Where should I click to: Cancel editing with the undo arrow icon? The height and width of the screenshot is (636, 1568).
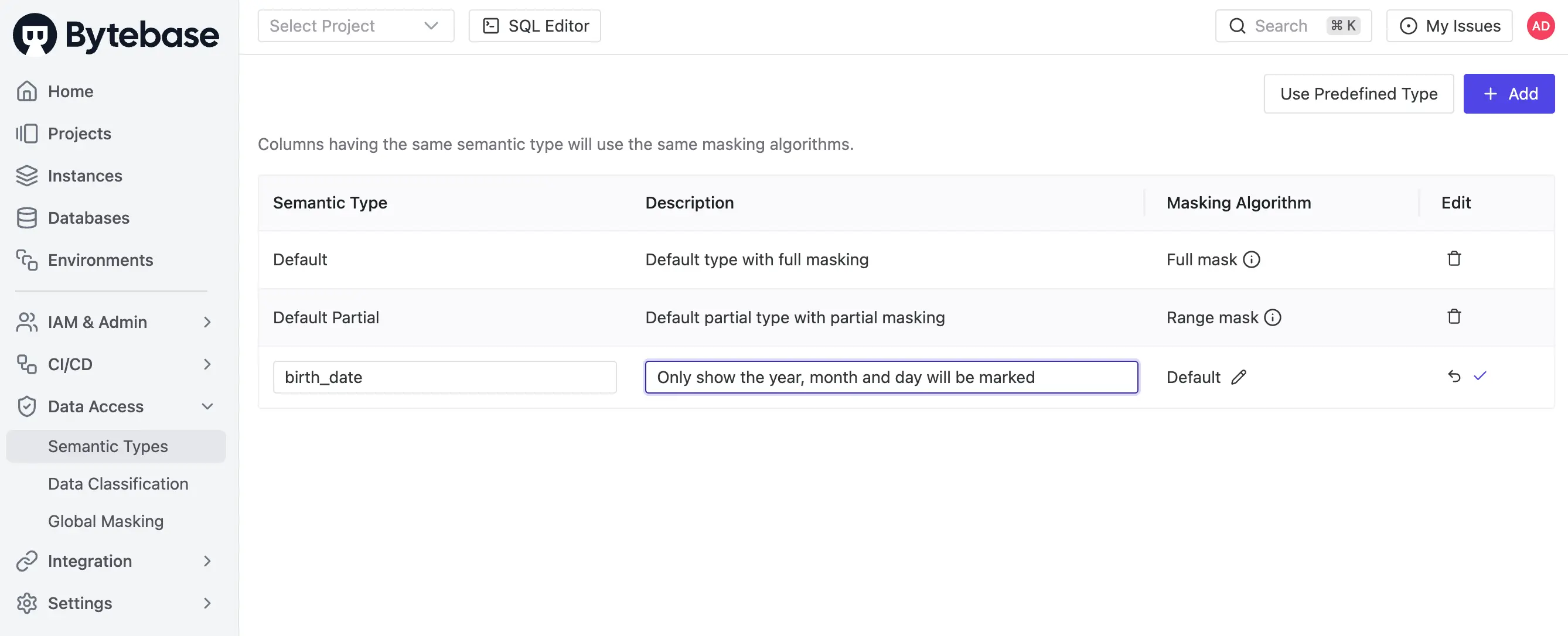point(1454,376)
